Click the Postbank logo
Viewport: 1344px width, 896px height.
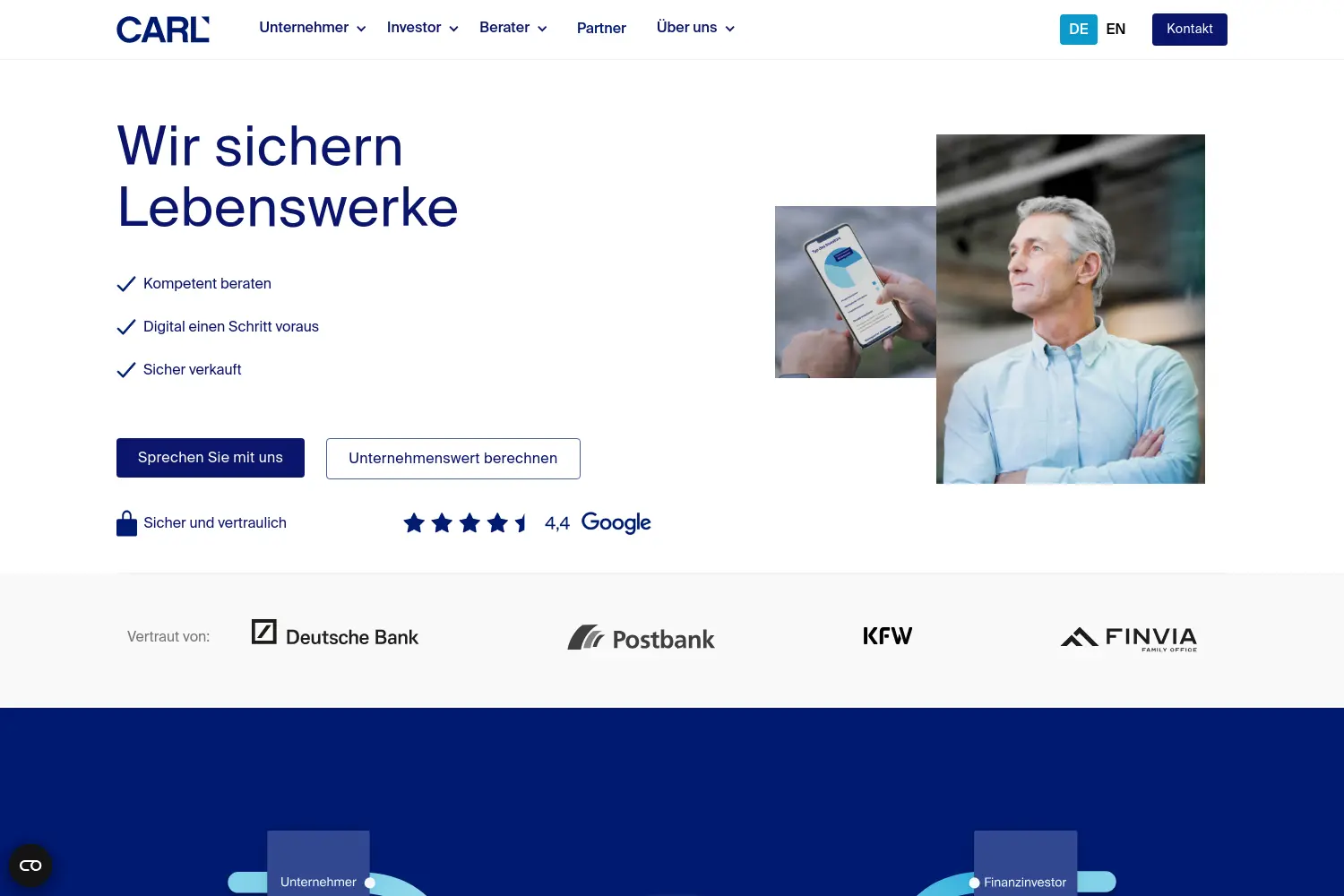click(x=642, y=638)
